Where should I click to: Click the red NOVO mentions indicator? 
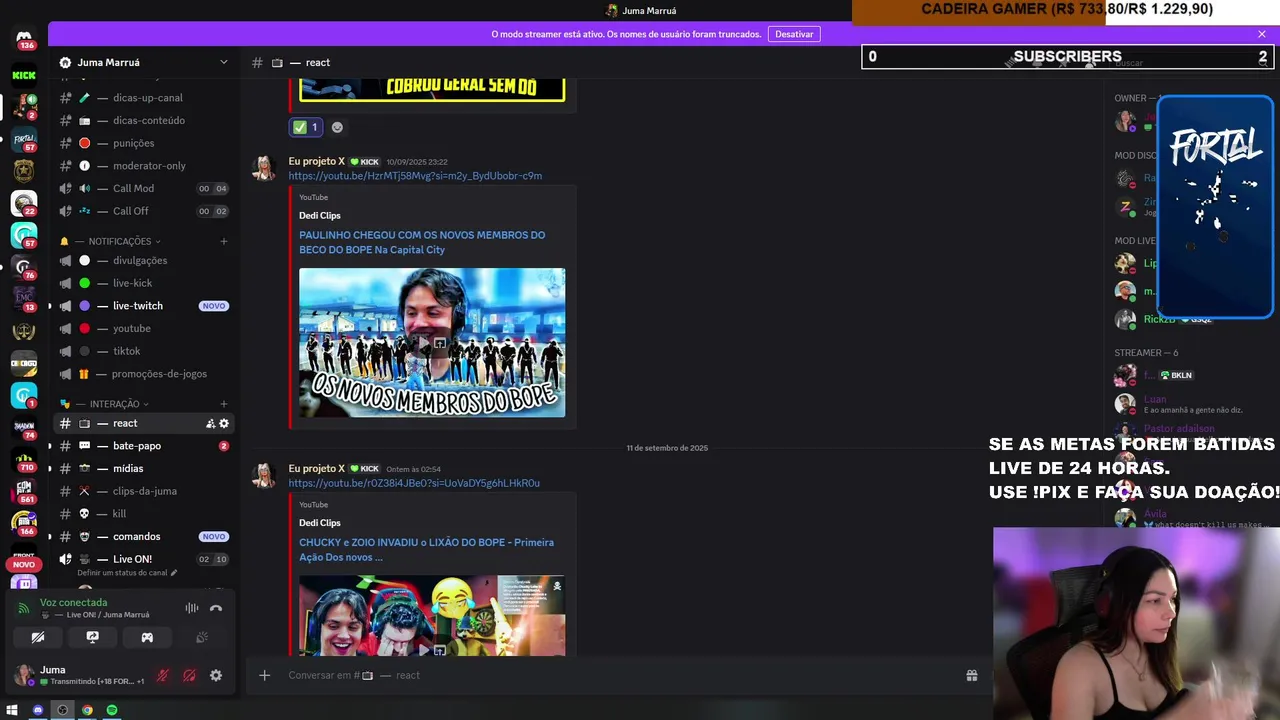[24, 564]
